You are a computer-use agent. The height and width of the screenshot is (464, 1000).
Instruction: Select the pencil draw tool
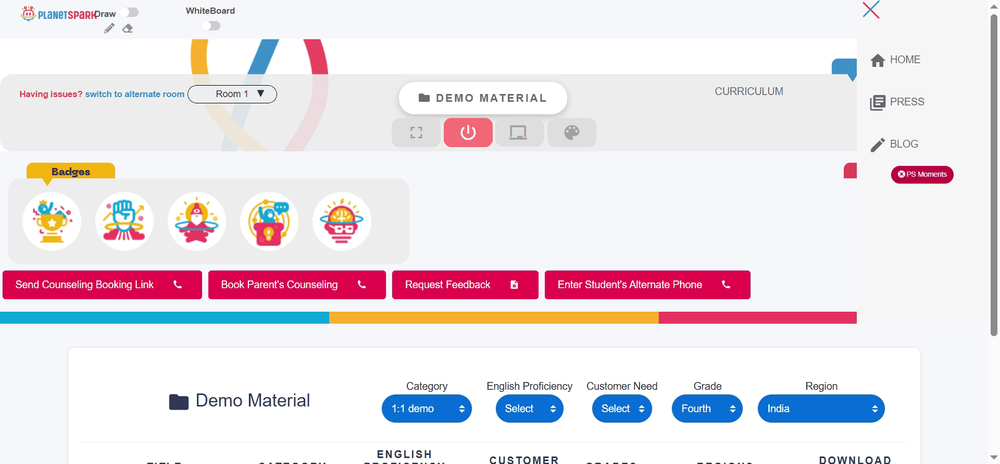[x=110, y=28]
